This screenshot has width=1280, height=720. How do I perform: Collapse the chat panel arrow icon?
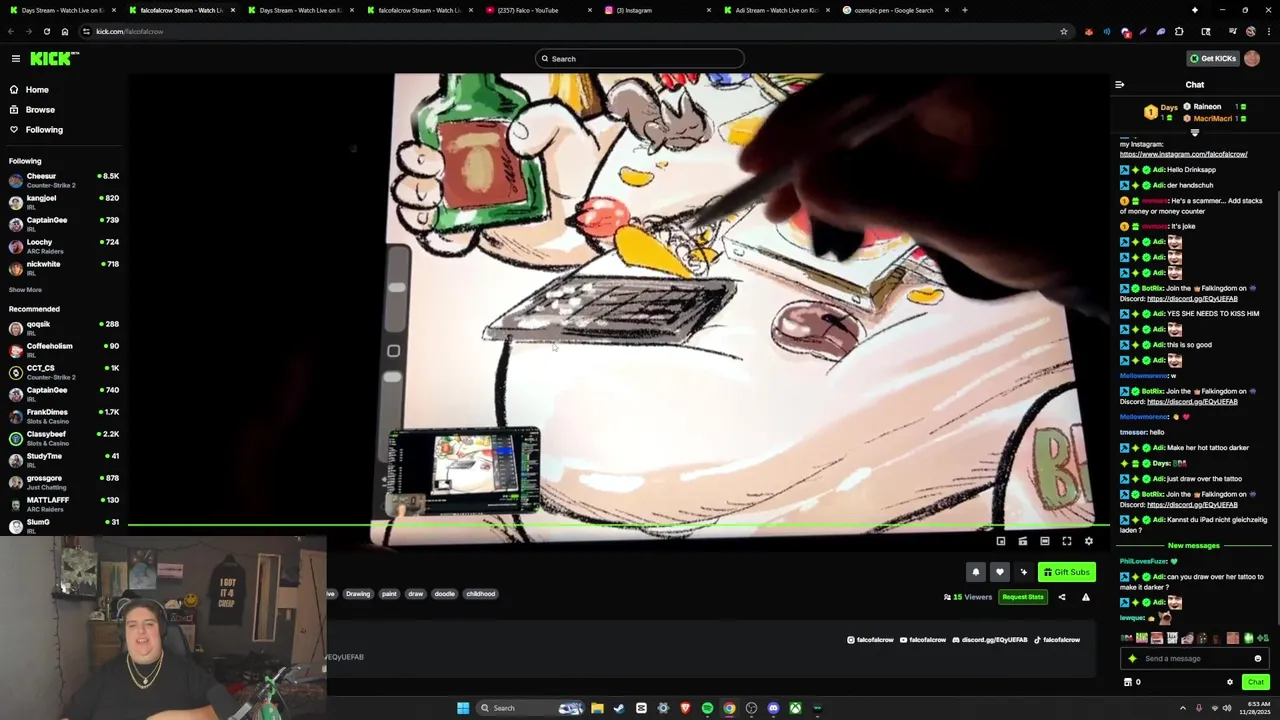point(1120,85)
